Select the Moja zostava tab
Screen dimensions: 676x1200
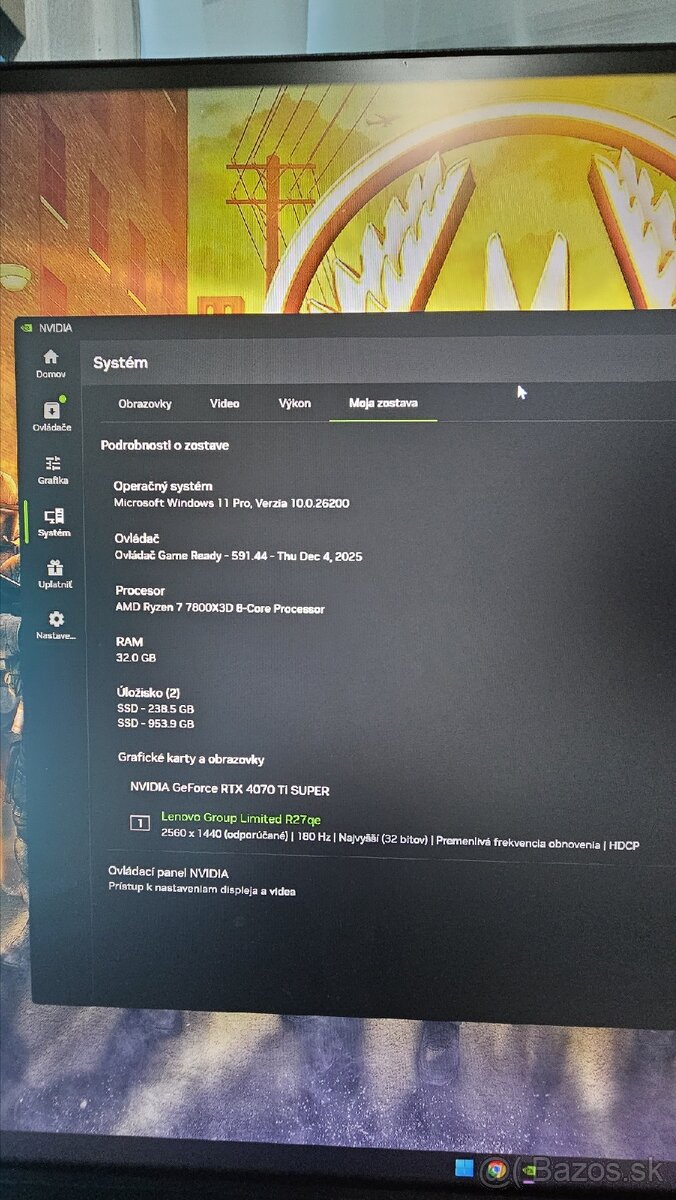[x=383, y=404]
